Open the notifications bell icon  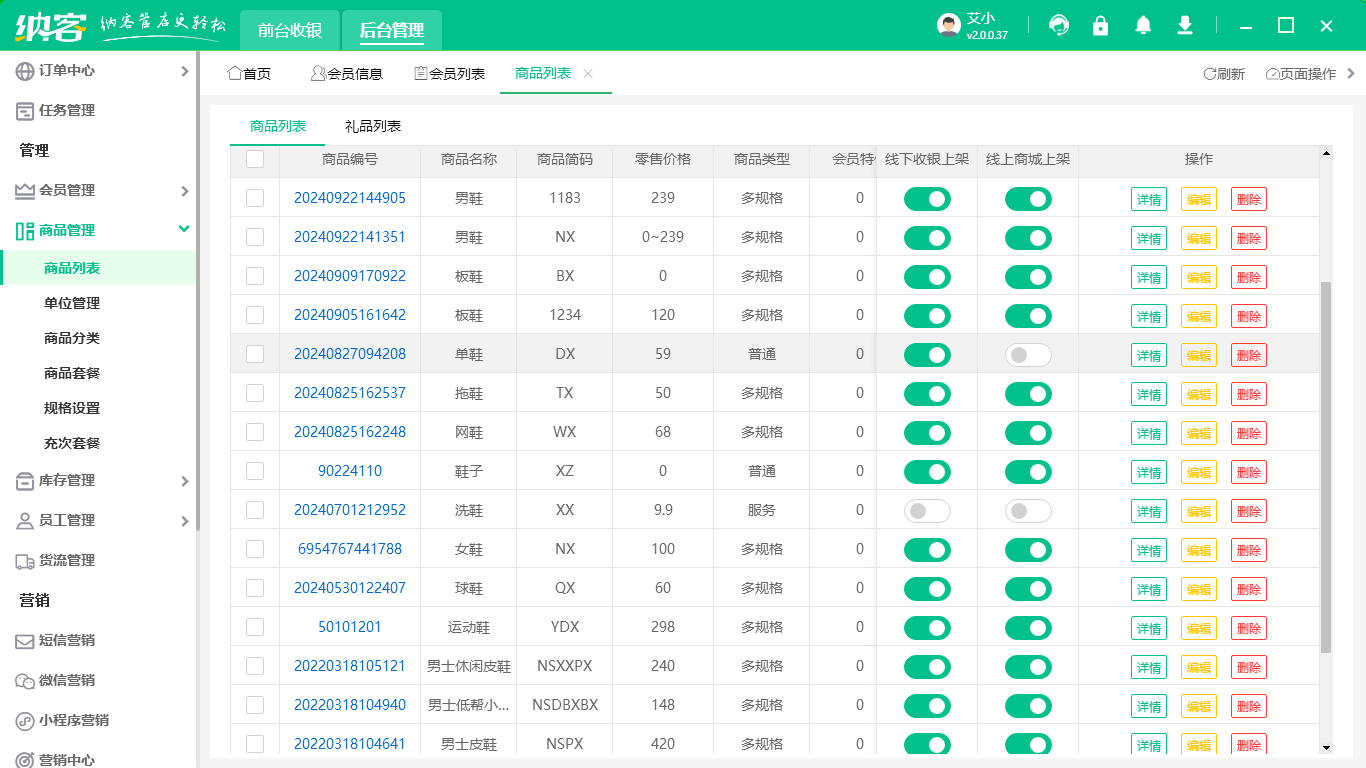(x=1143, y=26)
